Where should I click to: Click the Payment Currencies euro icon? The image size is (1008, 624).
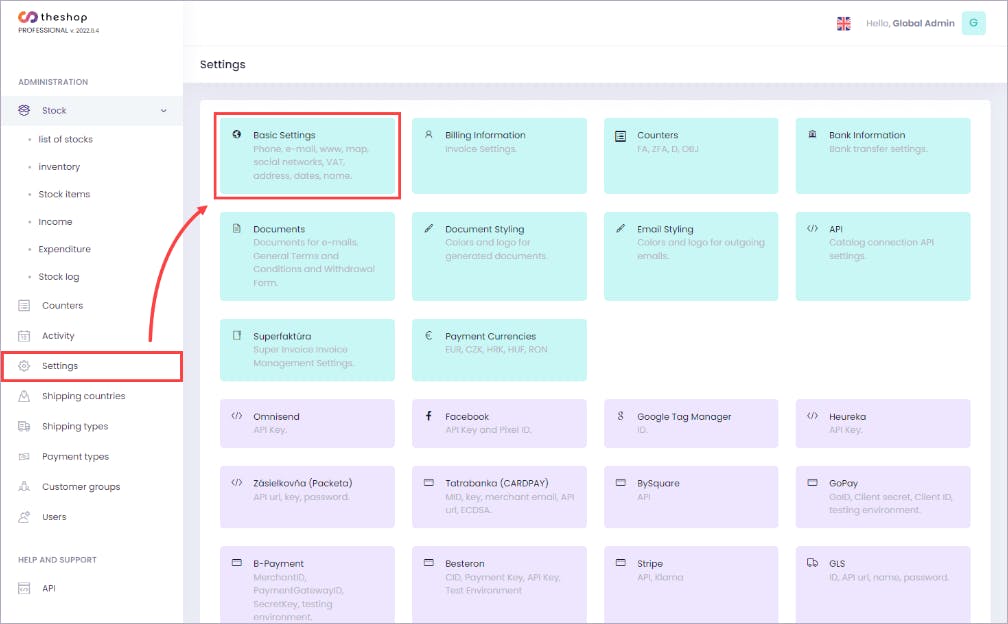coord(429,336)
